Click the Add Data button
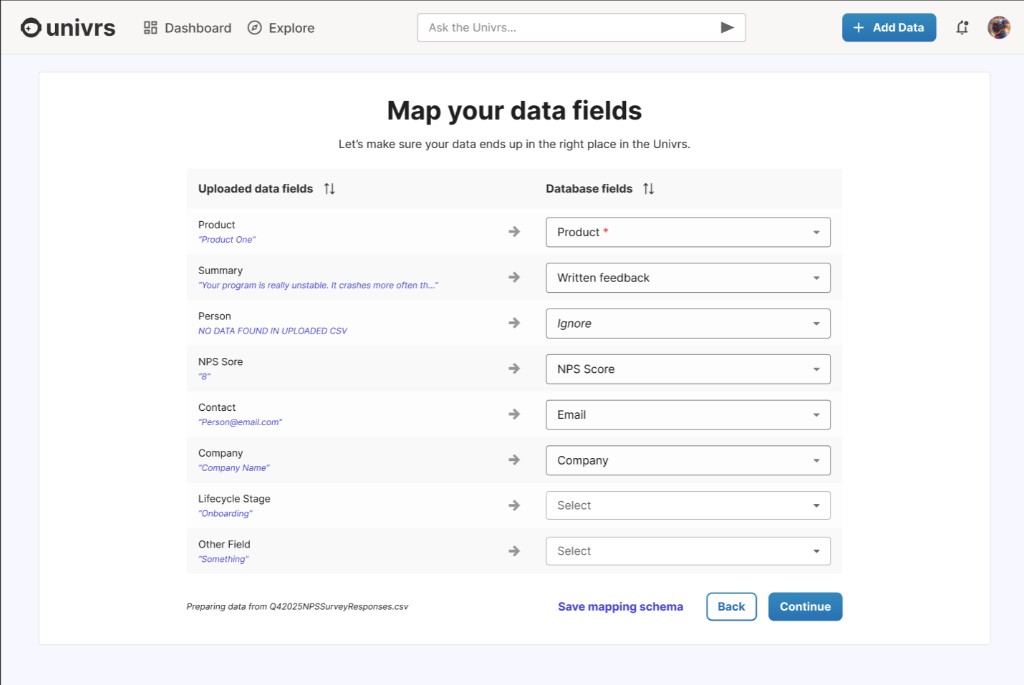Image resolution: width=1024 pixels, height=685 pixels. 889,27
